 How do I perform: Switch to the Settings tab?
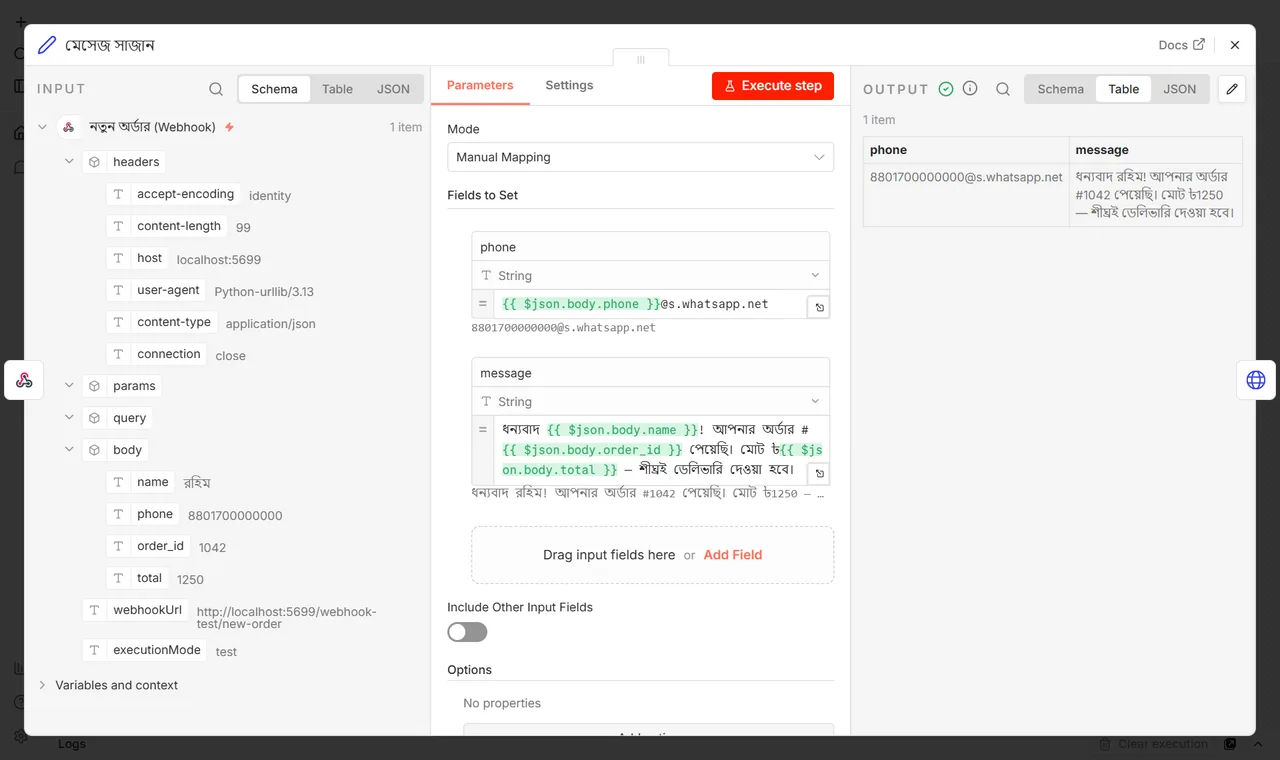569,85
